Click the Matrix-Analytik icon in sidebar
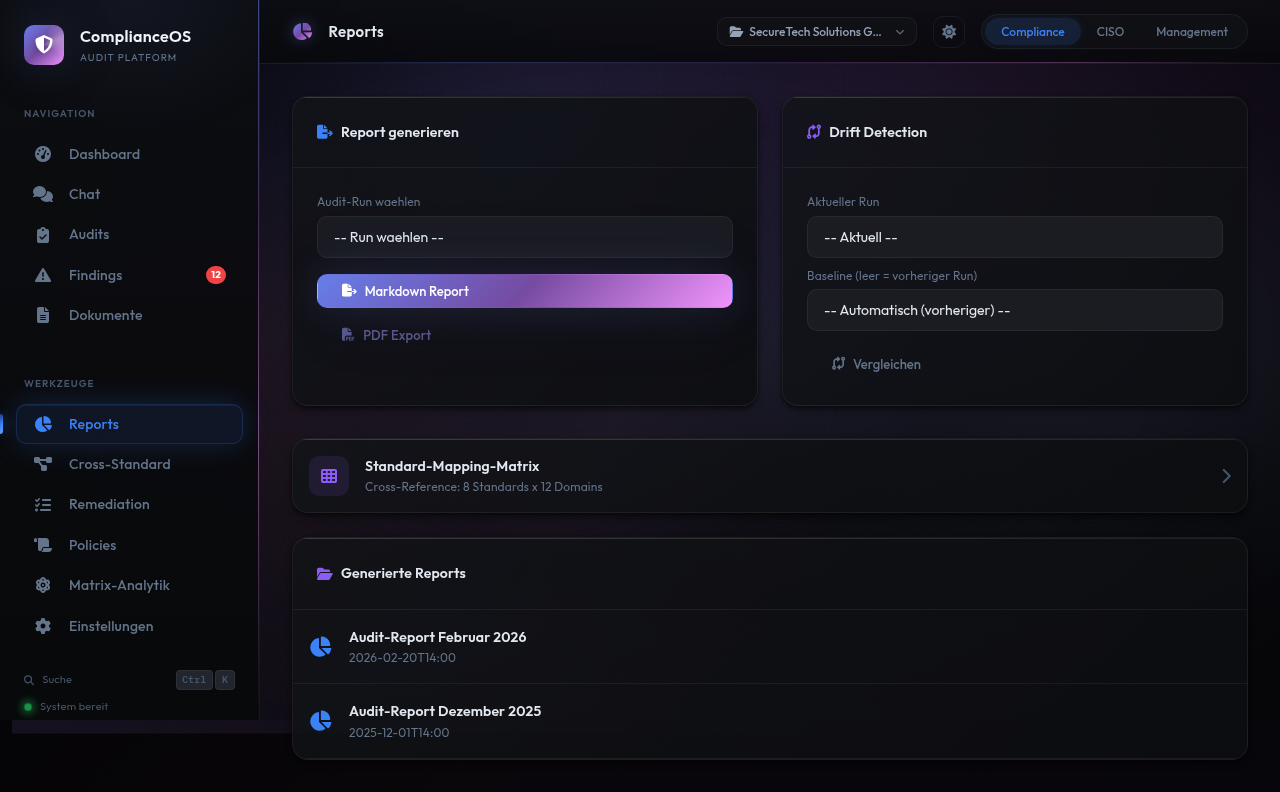Viewport: 1280px width, 792px height. pyautogui.click(x=43, y=585)
